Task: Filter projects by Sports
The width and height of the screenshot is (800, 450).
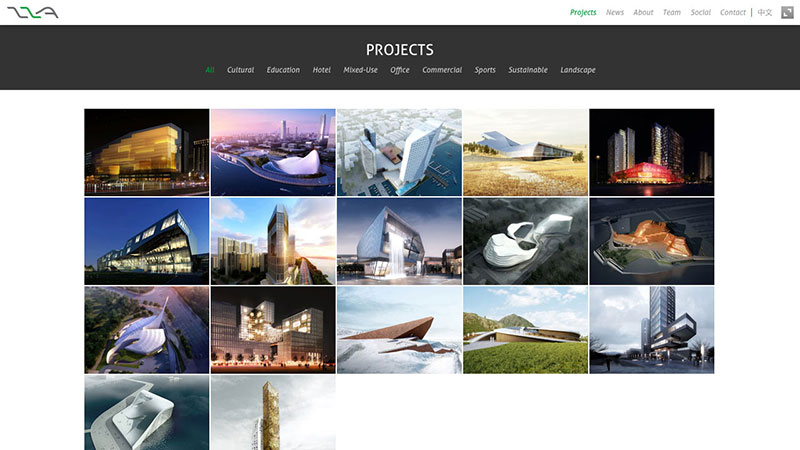Action: click(485, 70)
